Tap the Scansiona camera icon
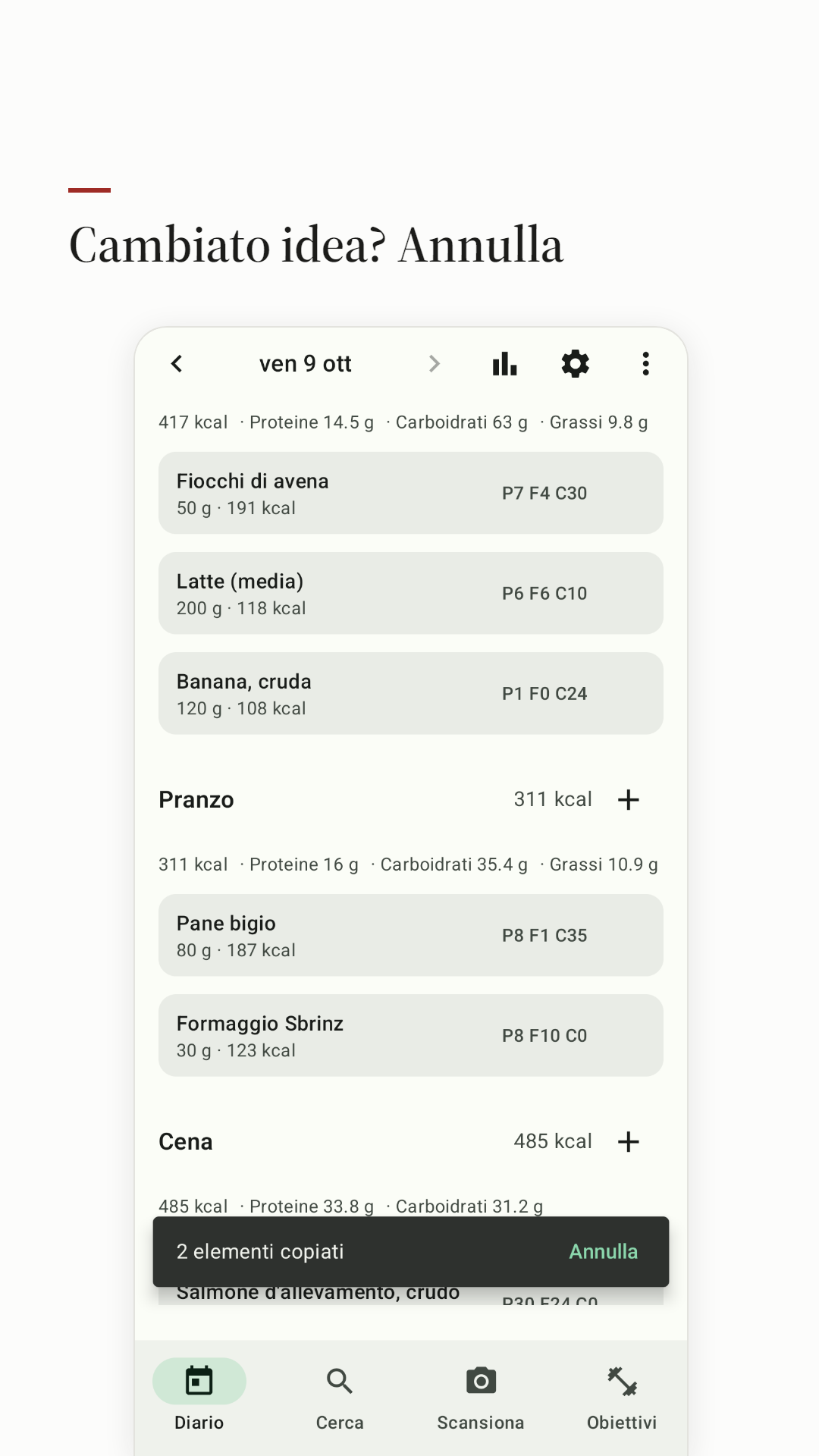 (x=481, y=1381)
